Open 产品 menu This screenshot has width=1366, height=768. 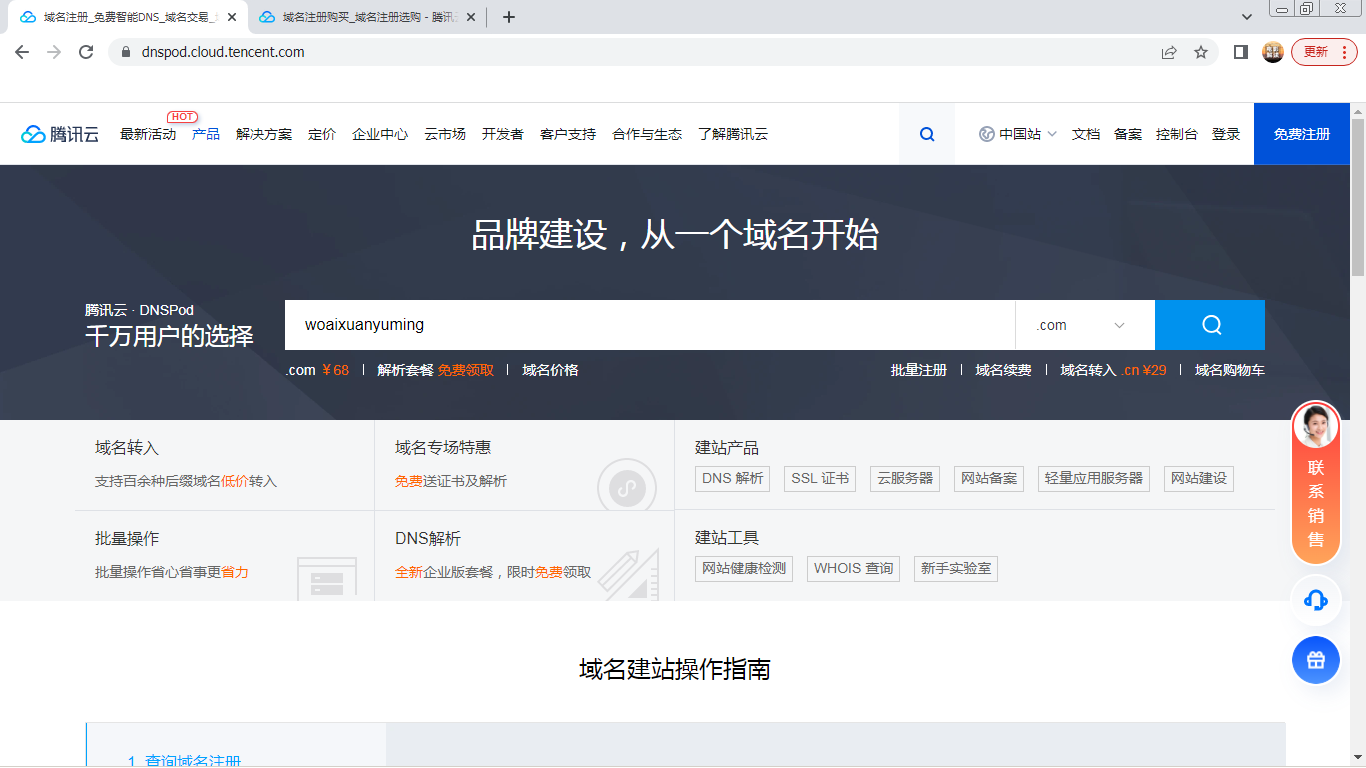click(206, 134)
